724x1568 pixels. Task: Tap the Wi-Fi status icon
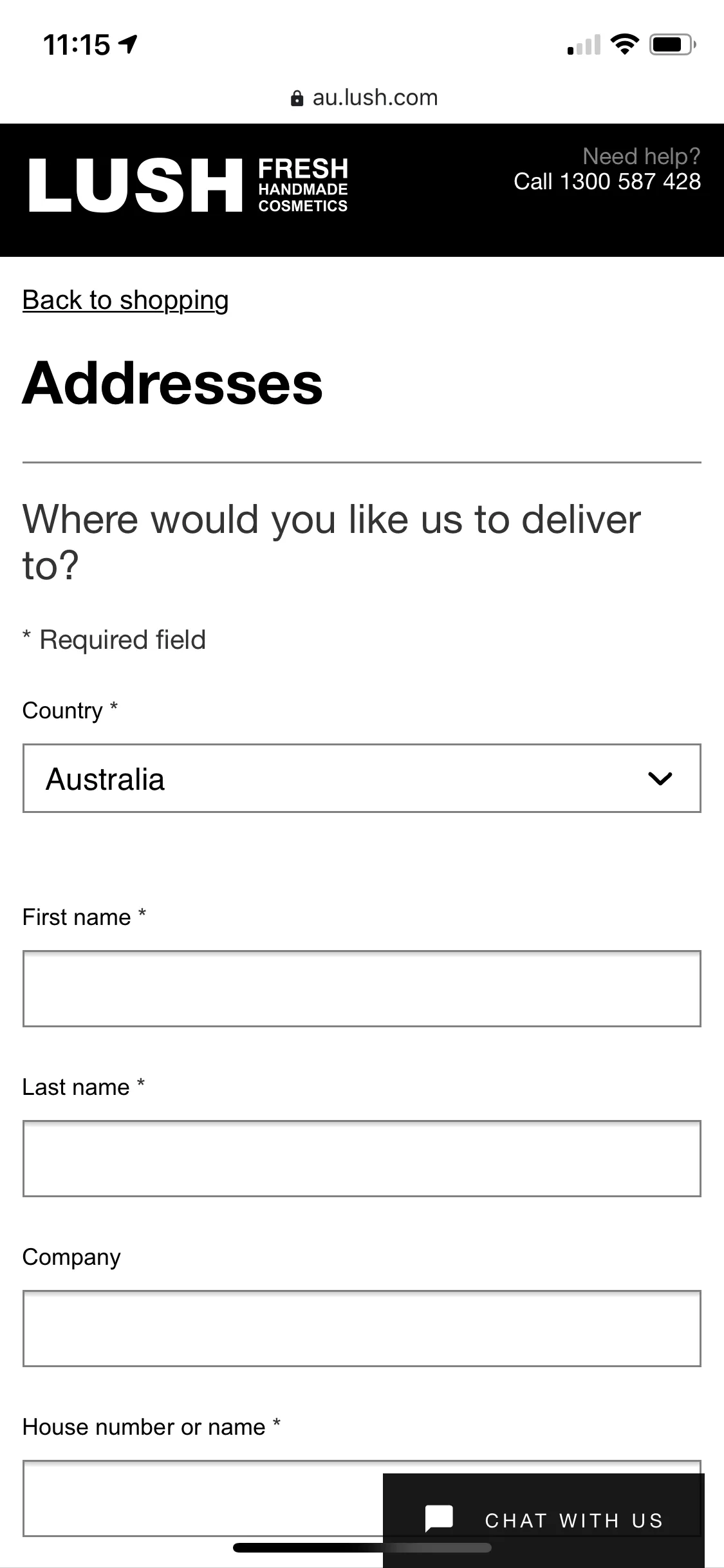(624, 44)
